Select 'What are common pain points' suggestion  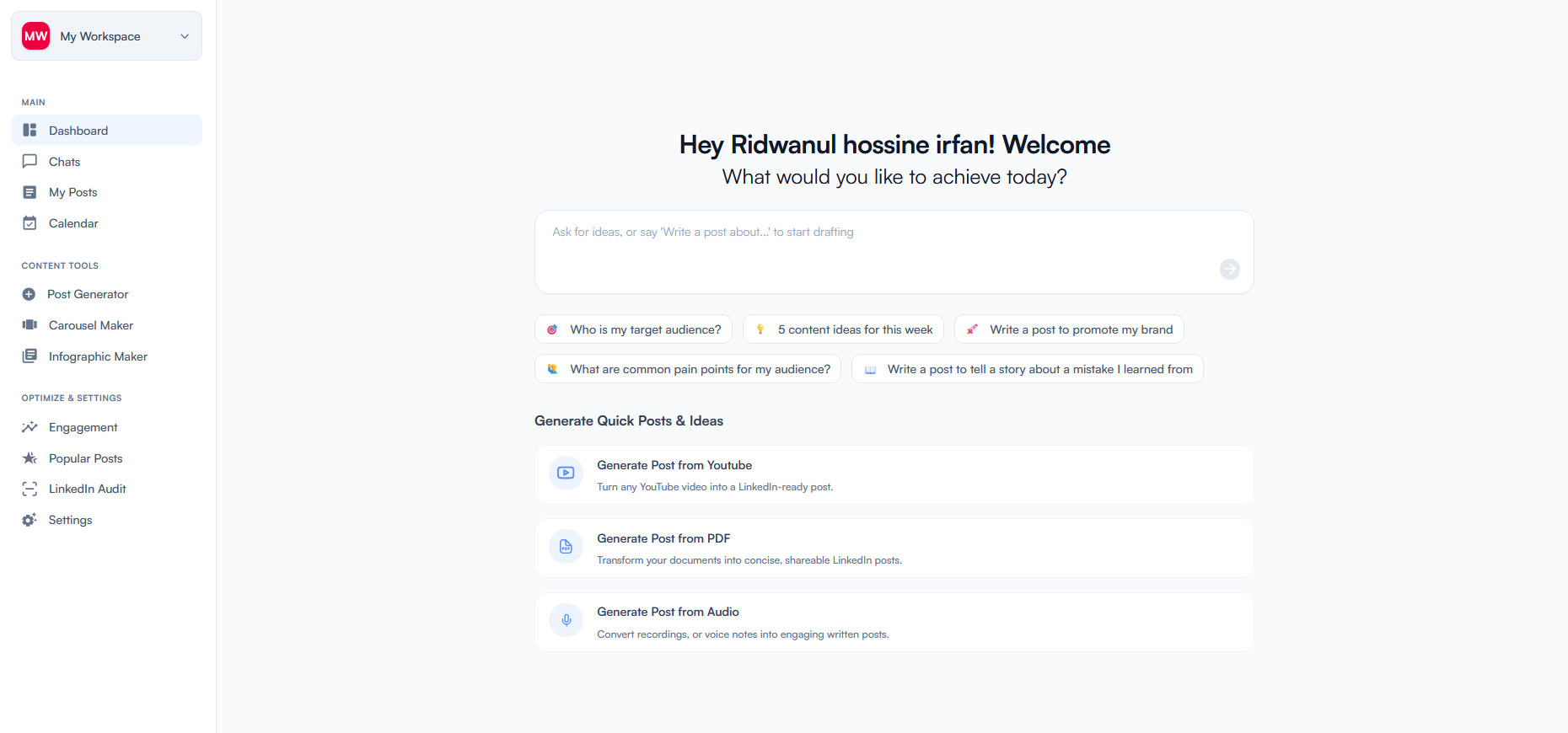click(687, 369)
